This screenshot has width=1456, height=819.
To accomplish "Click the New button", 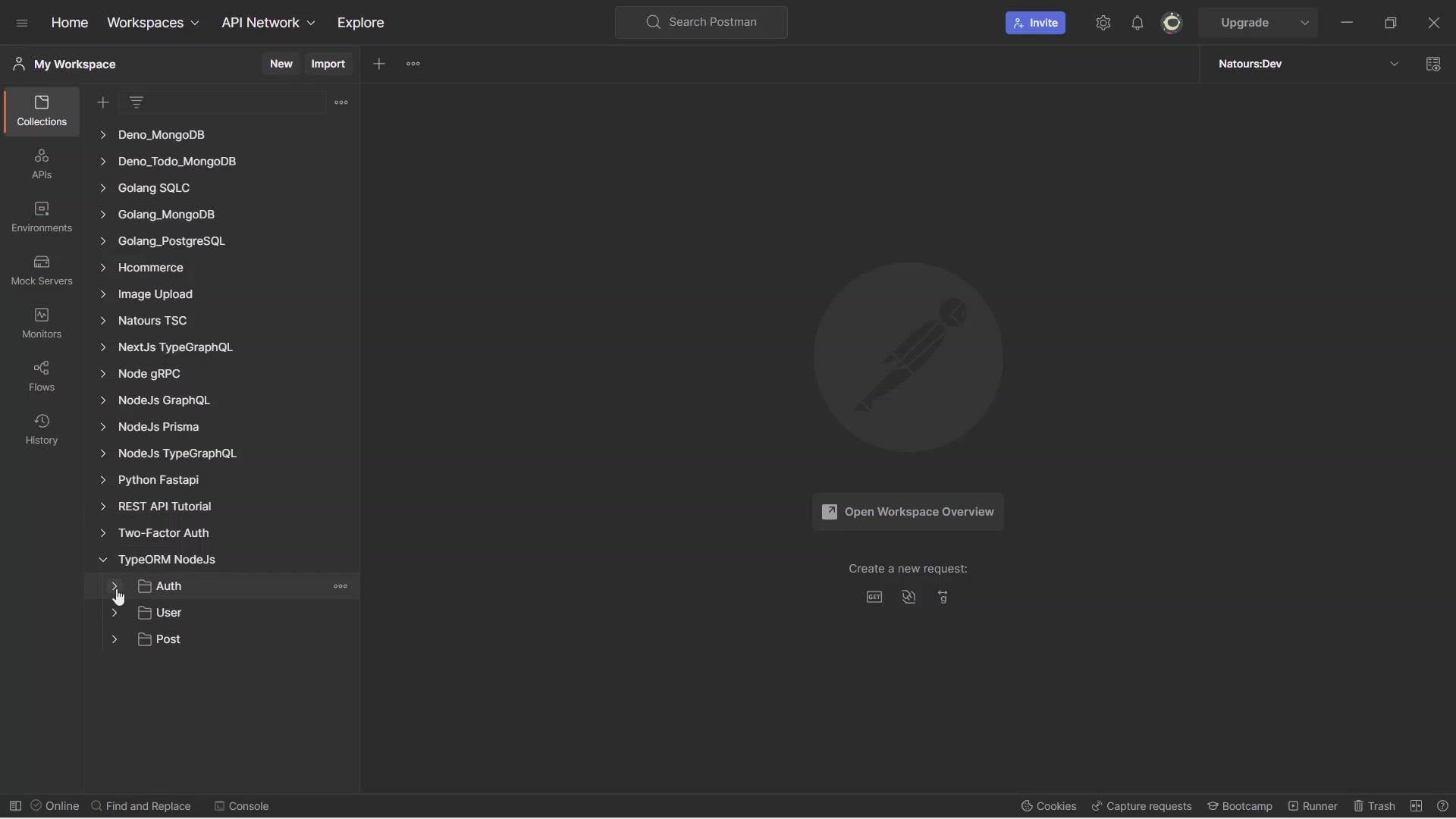I will 281,64.
